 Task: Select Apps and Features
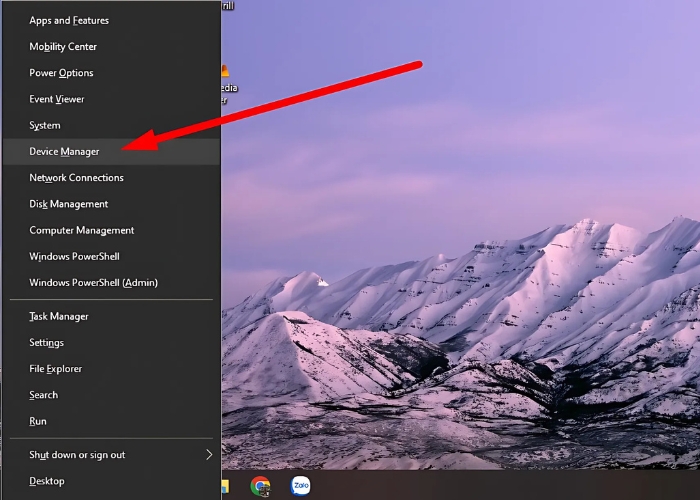[x=69, y=21]
